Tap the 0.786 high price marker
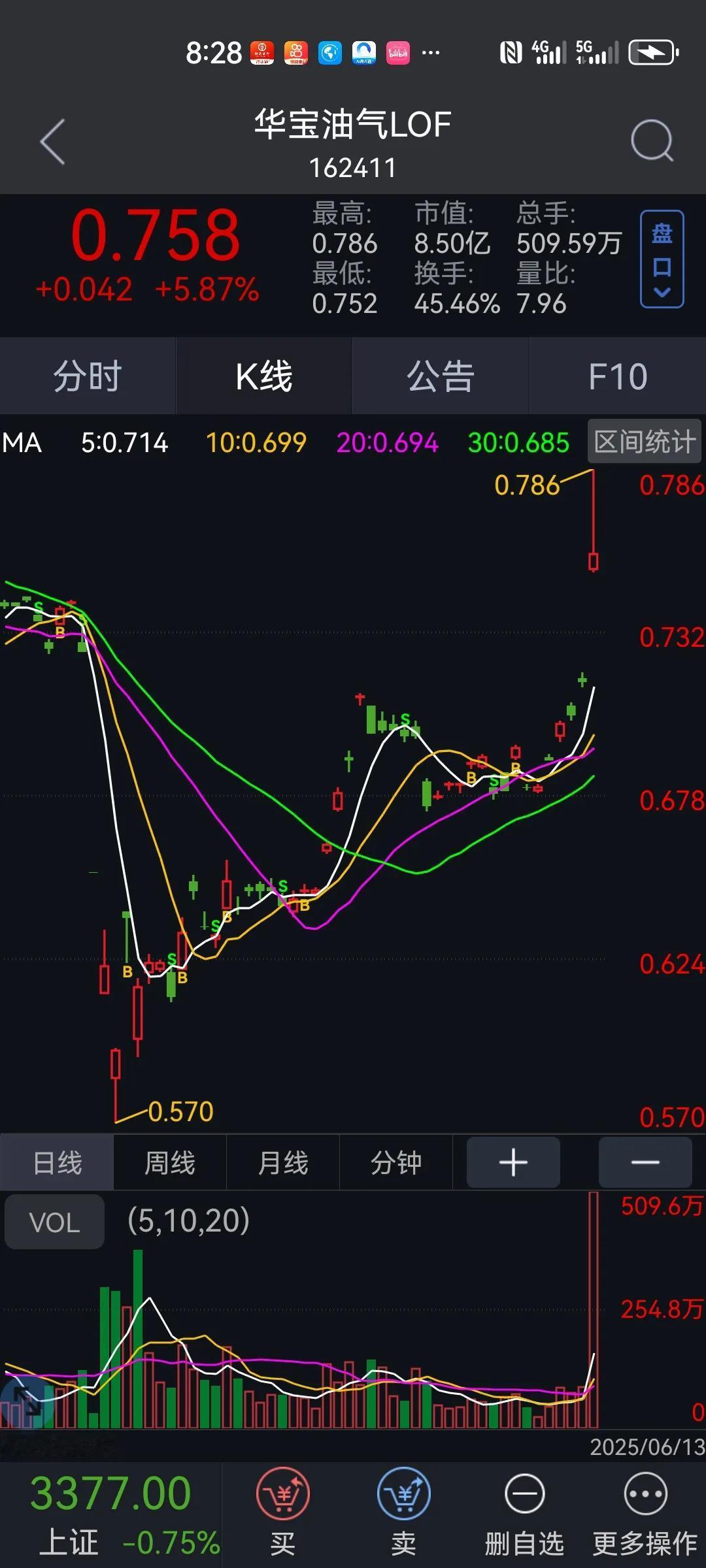The width and height of the screenshot is (706, 1568). pos(527,485)
